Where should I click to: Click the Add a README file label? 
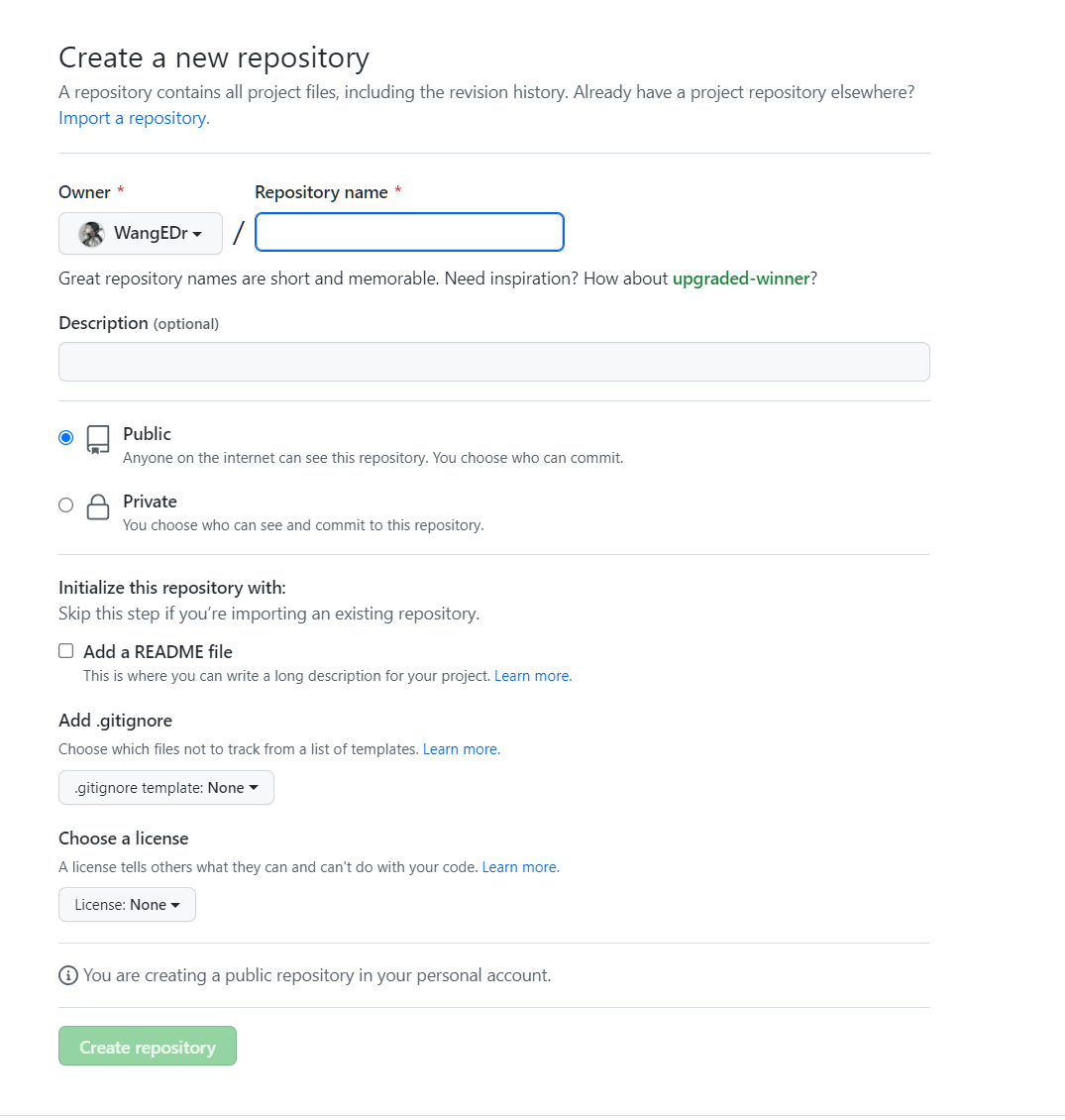tap(159, 652)
